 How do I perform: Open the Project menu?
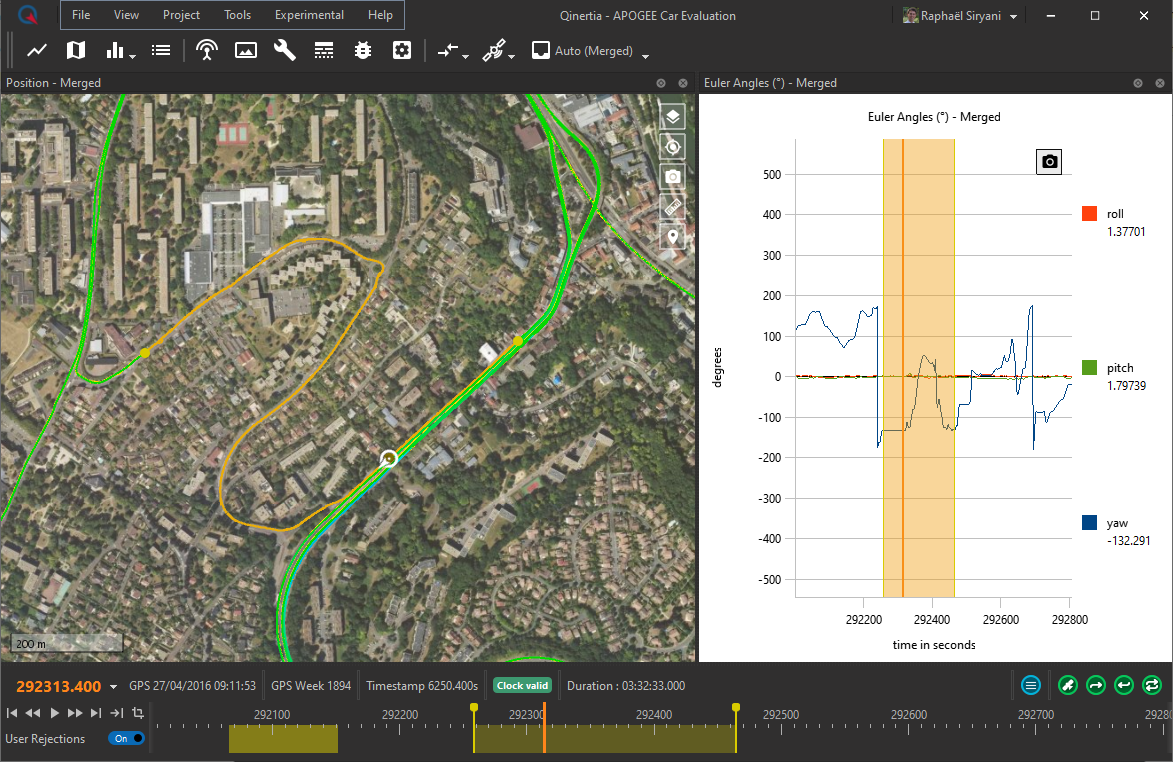tap(181, 15)
